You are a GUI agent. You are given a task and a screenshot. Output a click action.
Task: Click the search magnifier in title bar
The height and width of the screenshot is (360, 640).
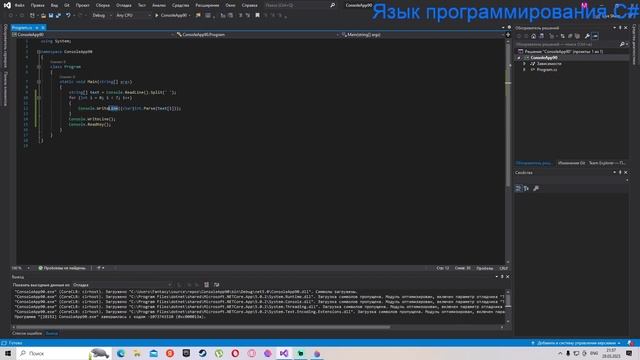coord(333,5)
